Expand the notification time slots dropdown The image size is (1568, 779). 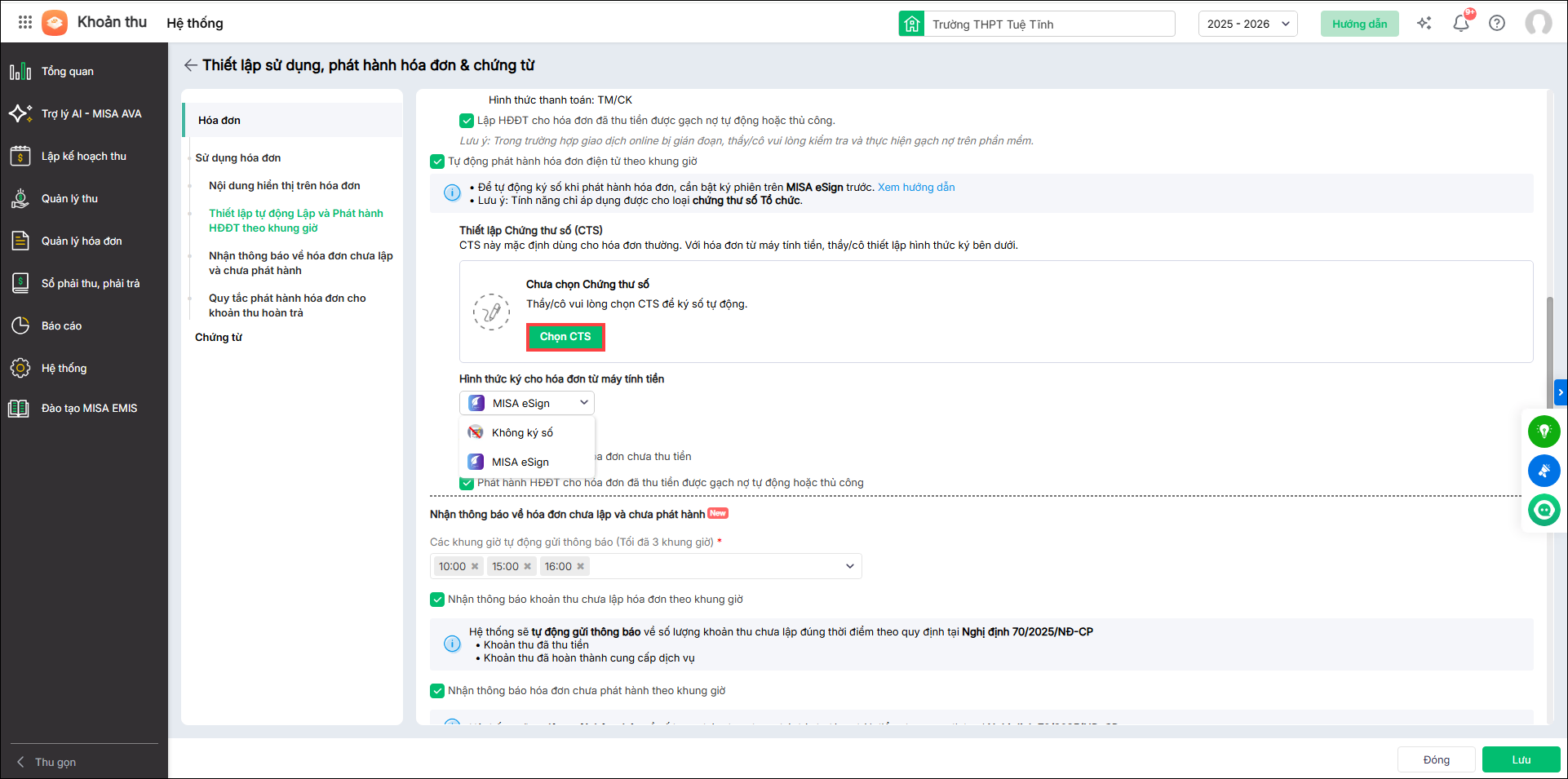[849, 566]
